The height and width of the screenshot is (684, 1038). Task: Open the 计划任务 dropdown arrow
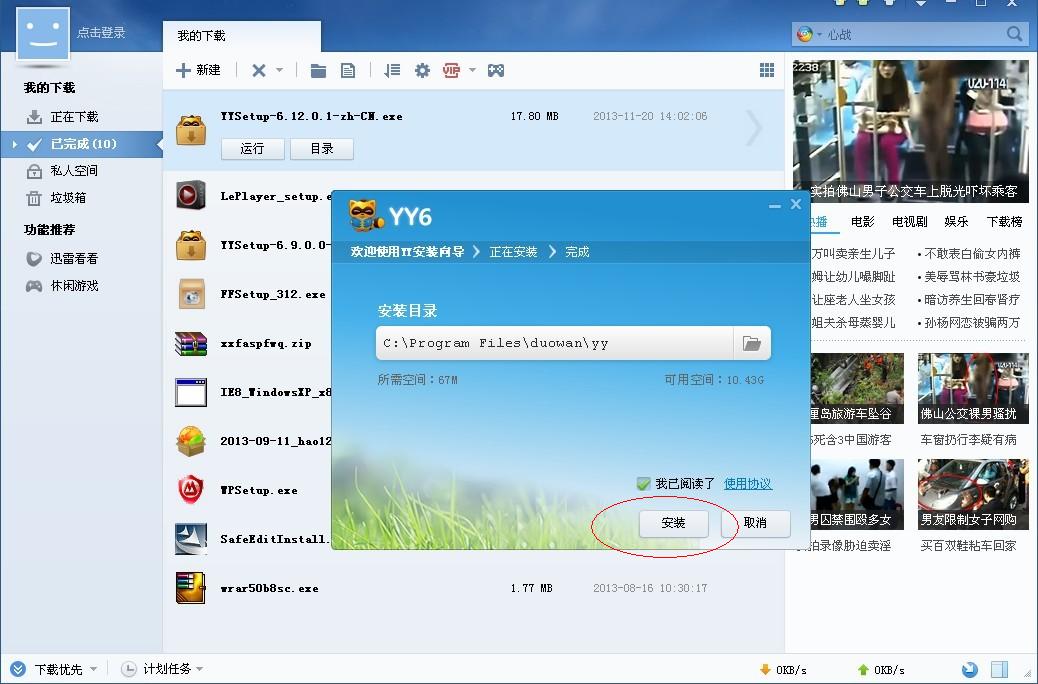[x=199, y=669]
